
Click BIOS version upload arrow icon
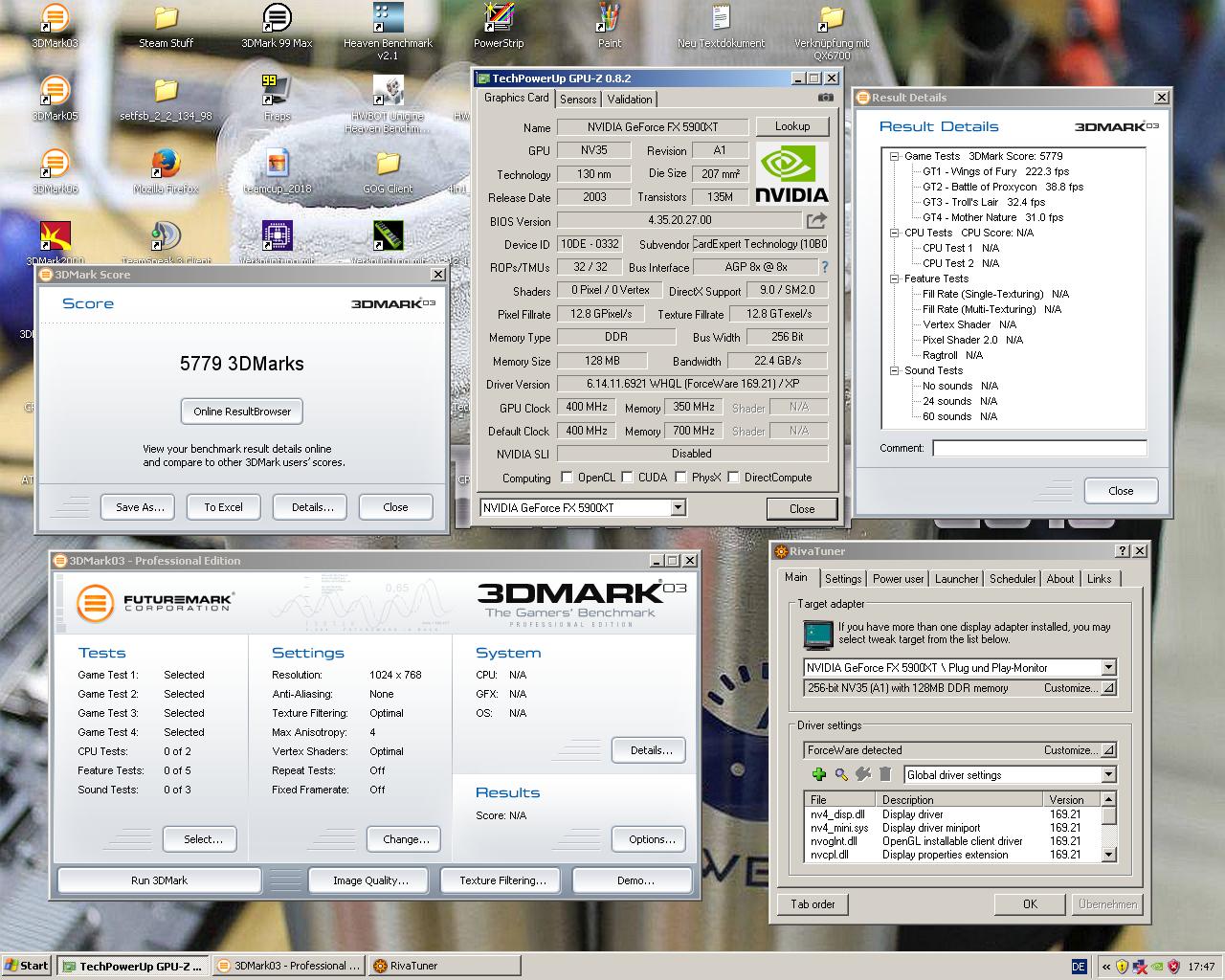815,221
